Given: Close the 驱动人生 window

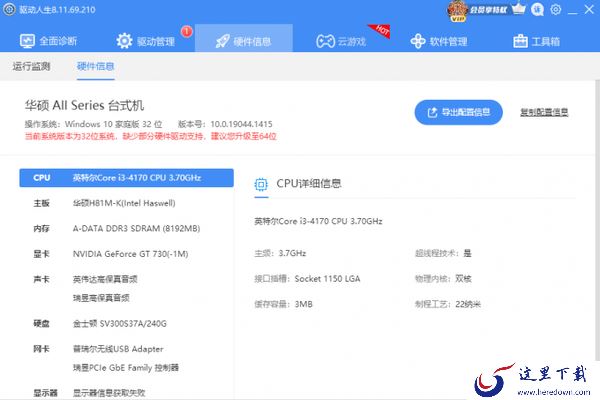Looking at the screenshot, I should [x=589, y=9].
